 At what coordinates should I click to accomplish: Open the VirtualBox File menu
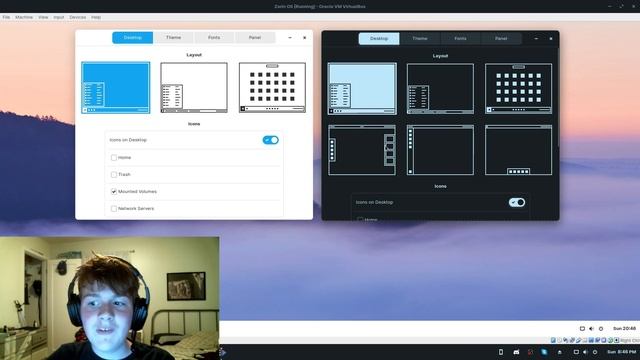pos(6,17)
